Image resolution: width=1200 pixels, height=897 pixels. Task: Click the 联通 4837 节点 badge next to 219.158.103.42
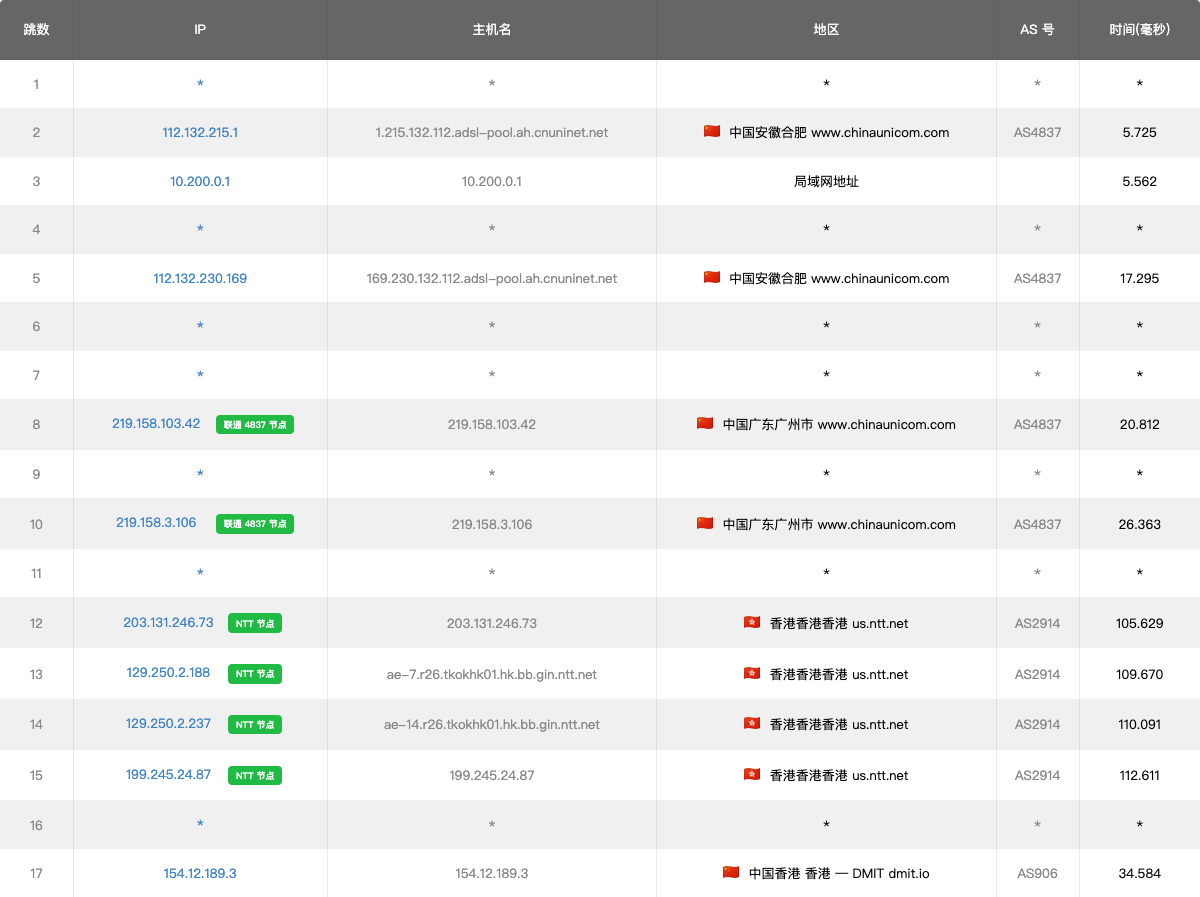(x=255, y=424)
